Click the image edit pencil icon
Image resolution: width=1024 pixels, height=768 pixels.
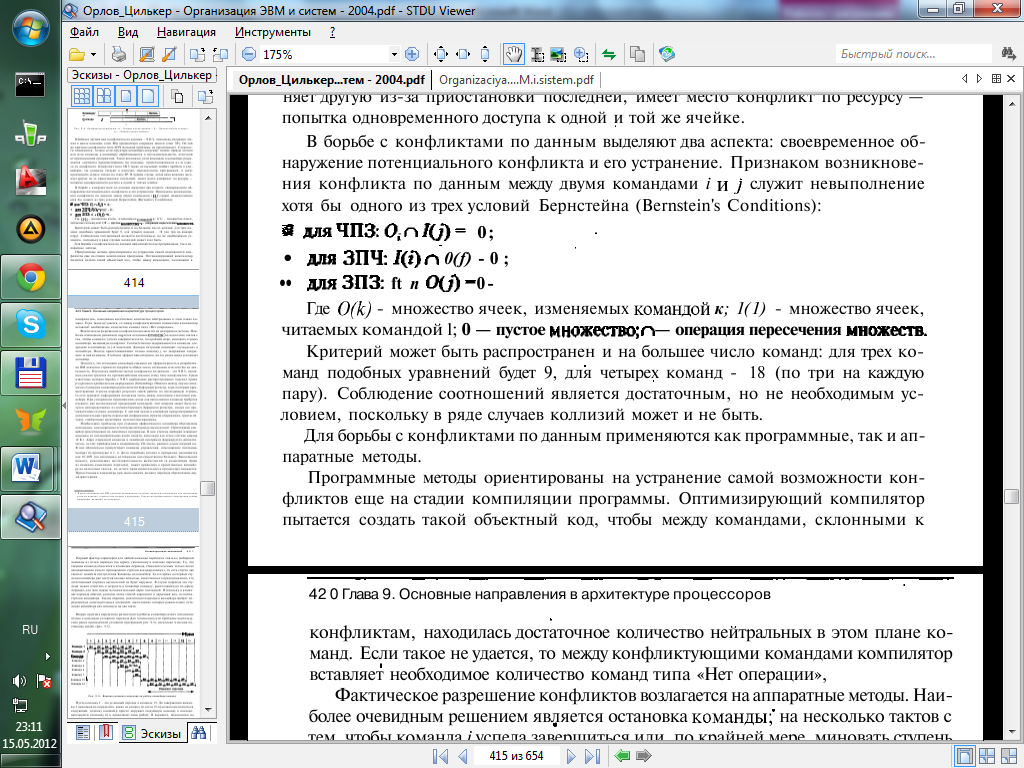pyautogui.click(x=148, y=55)
